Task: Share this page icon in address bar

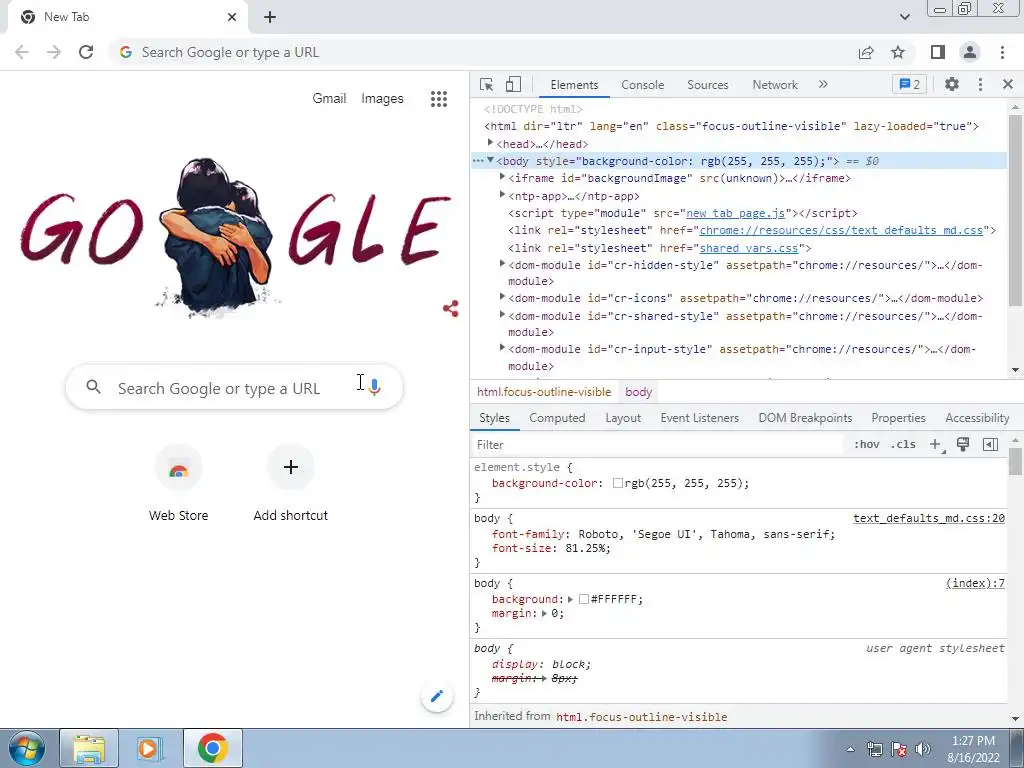Action: coord(866,52)
